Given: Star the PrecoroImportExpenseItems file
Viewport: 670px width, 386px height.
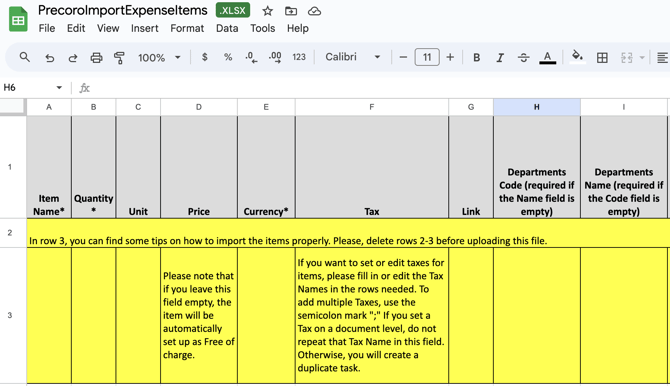Looking at the screenshot, I should [267, 11].
